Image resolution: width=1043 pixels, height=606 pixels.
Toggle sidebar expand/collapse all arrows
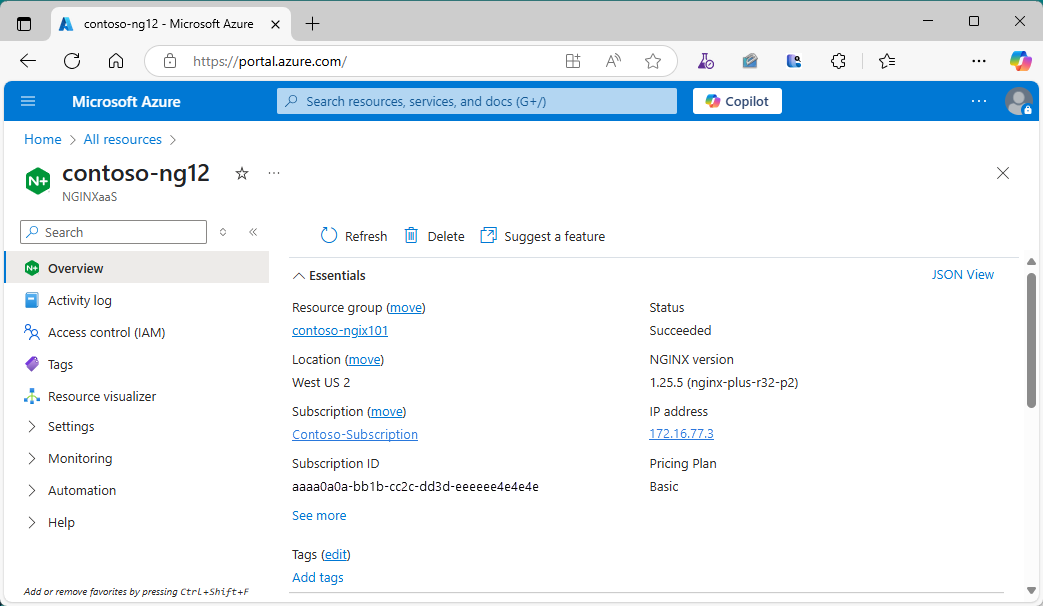[223, 232]
